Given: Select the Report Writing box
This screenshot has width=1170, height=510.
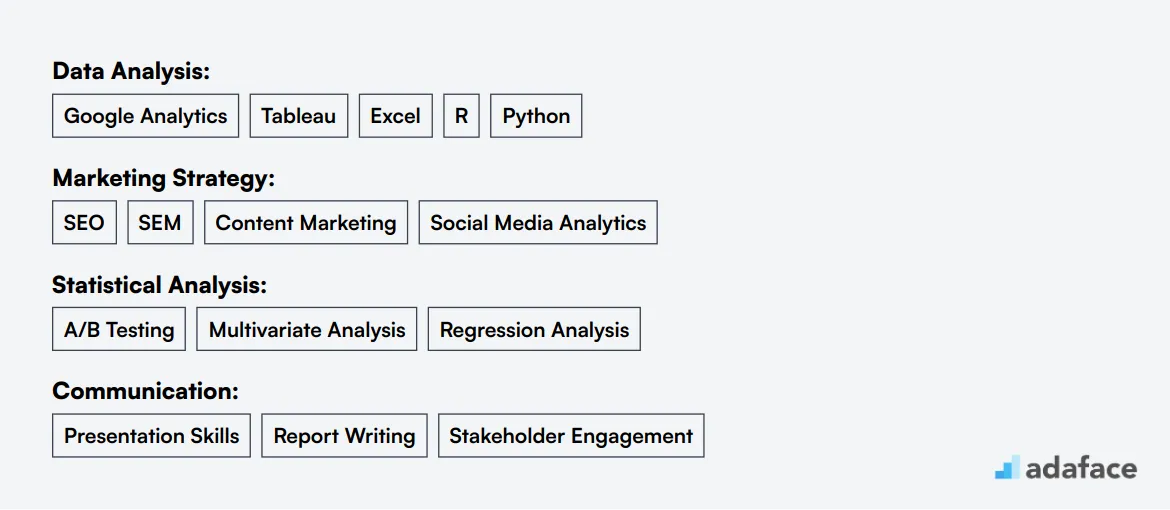Looking at the screenshot, I should tap(344, 436).
